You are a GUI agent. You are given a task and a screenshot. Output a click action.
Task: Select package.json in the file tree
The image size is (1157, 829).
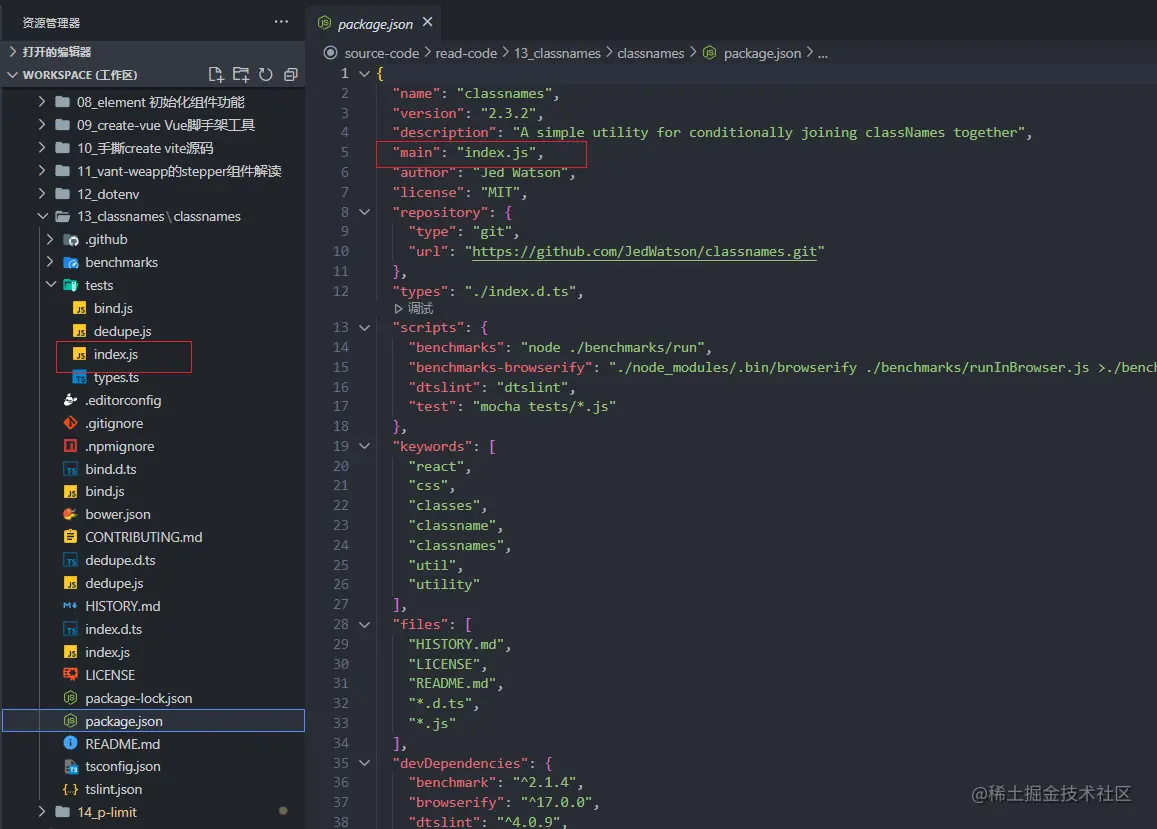coord(153,720)
